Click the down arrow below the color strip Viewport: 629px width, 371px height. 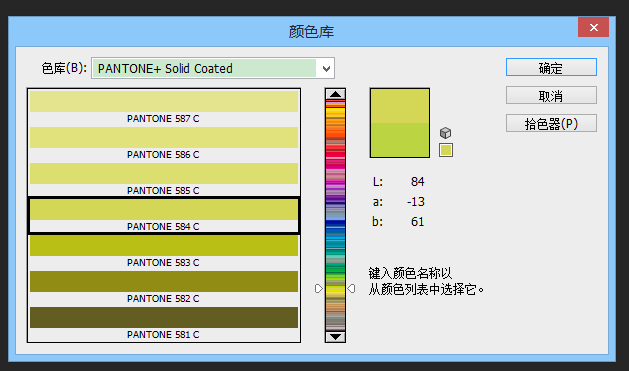pos(335,337)
